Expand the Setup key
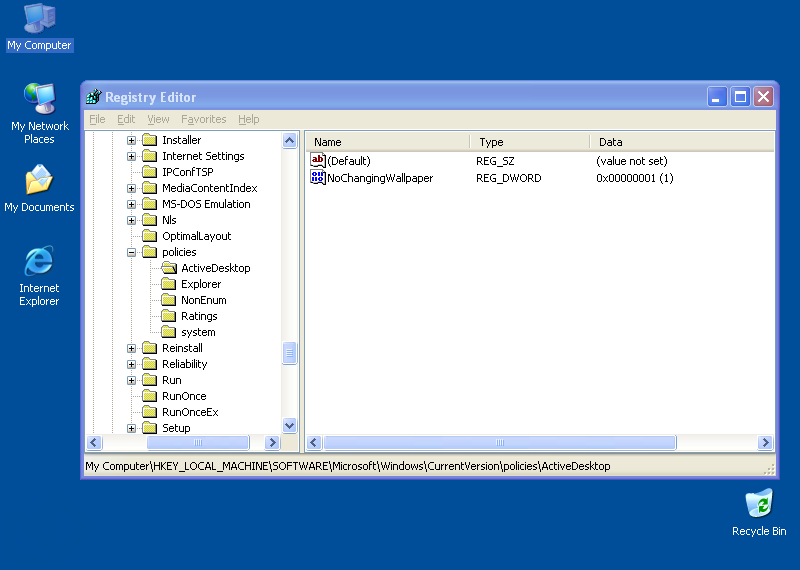Viewport: 800px width, 570px height. click(x=132, y=428)
